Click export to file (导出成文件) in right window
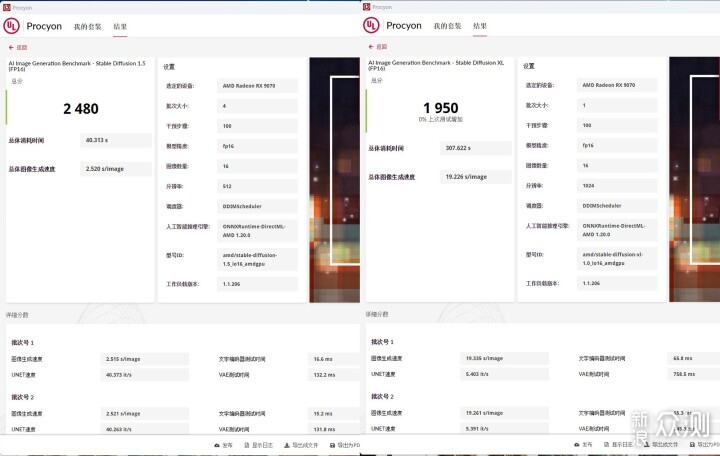 click(661, 445)
